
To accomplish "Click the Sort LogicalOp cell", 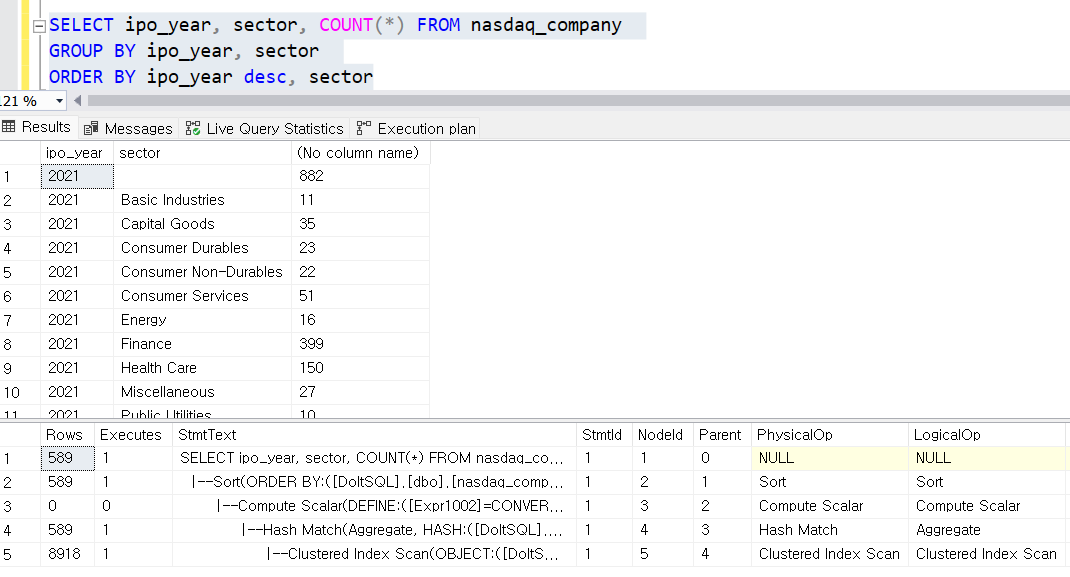I will point(986,482).
